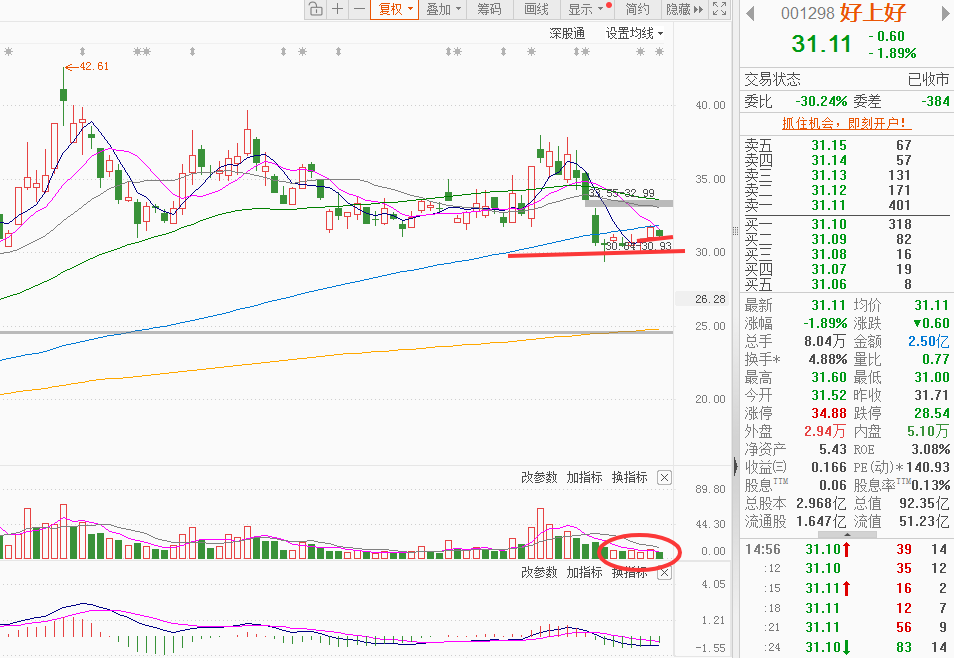Image resolution: width=954 pixels, height=658 pixels.
Task: Click 改参数 on volume indicator
Action: pyautogui.click(x=539, y=477)
